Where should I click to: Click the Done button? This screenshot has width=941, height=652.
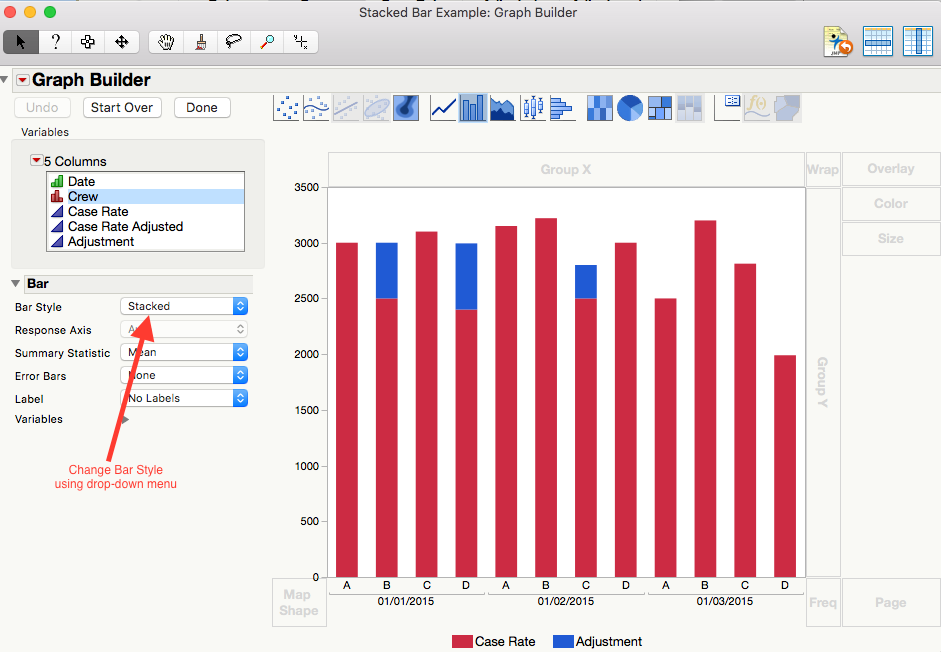[x=202, y=107]
